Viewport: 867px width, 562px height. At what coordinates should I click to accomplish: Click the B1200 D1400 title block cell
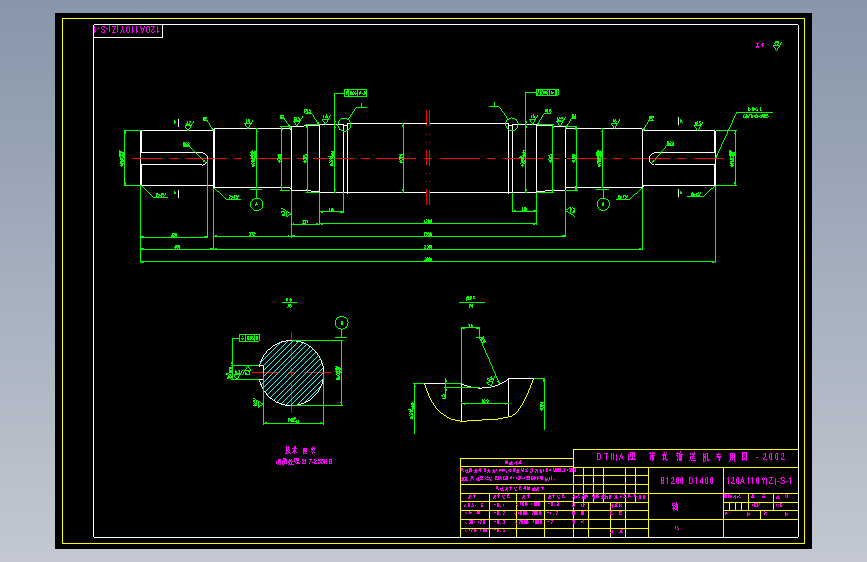[687, 481]
